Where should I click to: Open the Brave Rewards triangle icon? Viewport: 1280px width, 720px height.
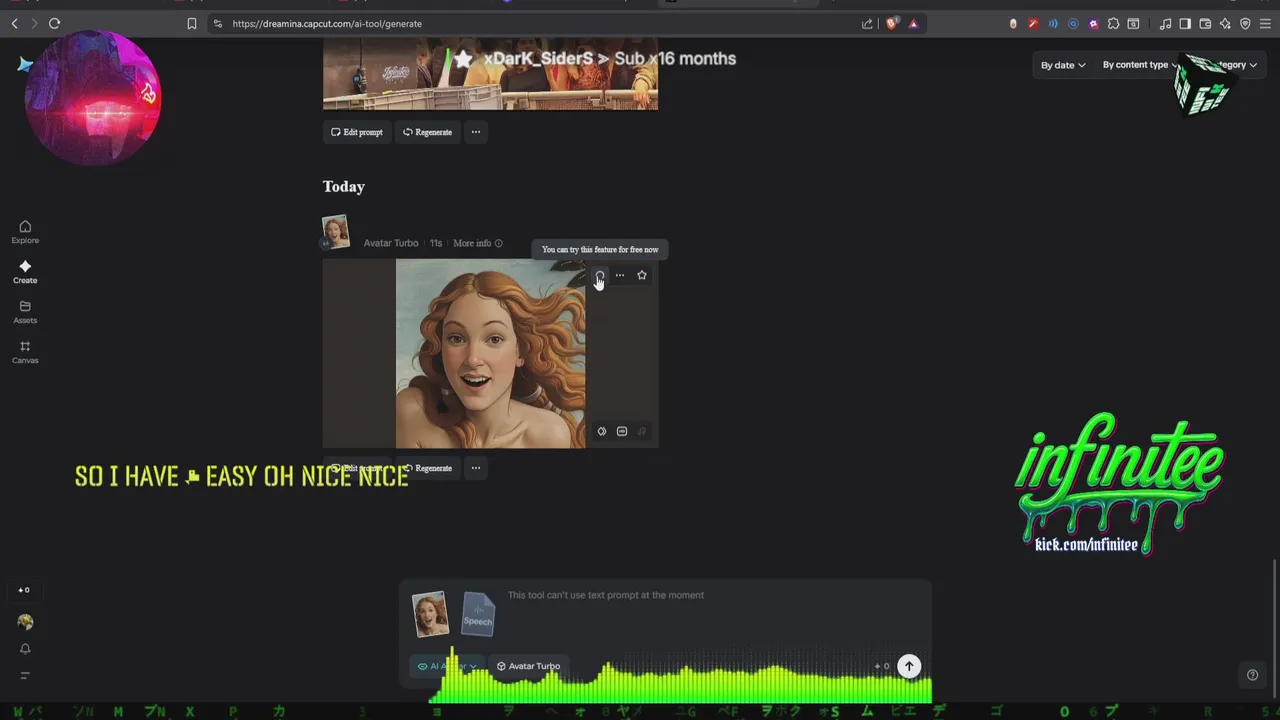(x=913, y=23)
